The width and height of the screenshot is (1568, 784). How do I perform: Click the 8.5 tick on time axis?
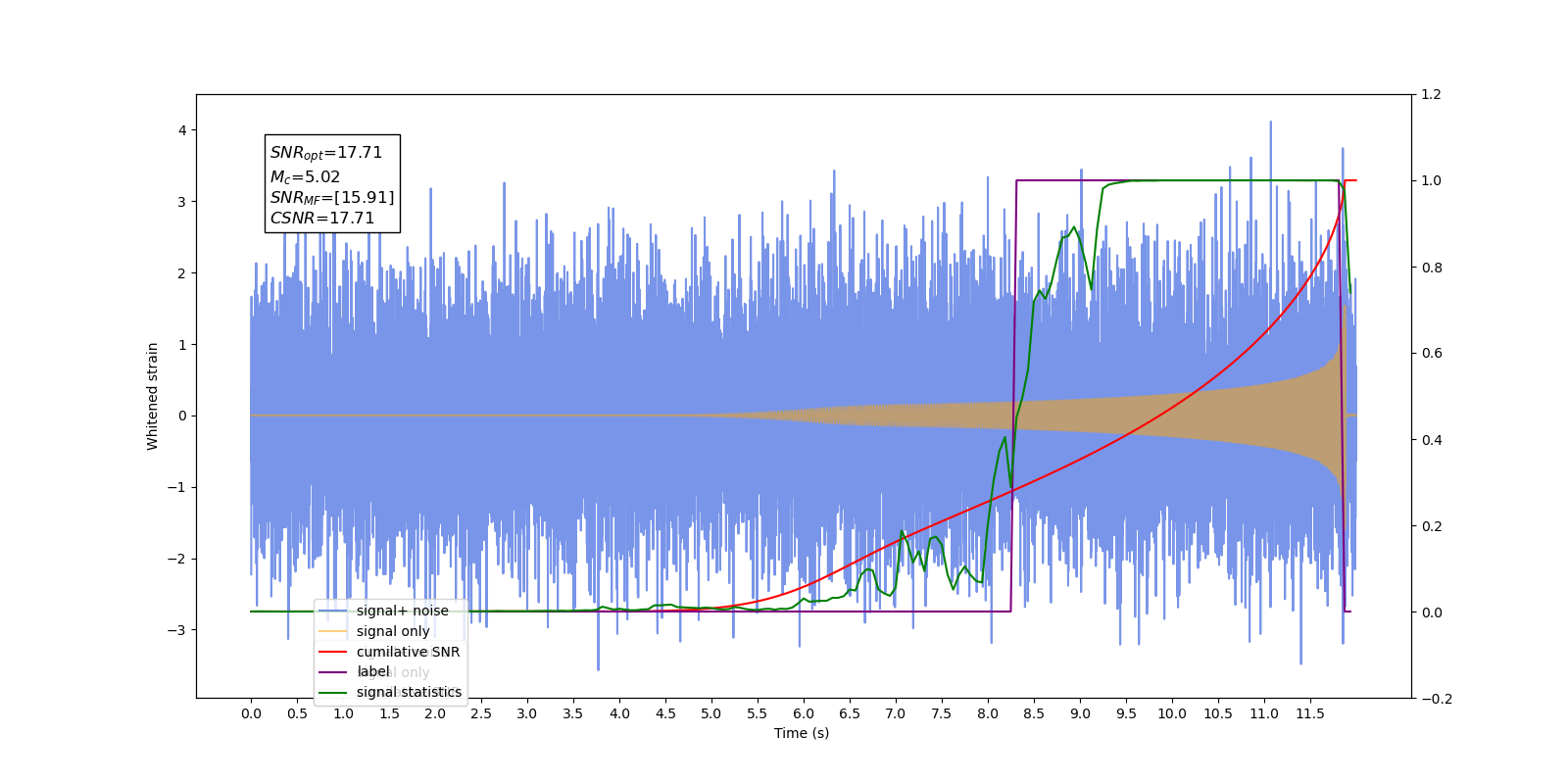[x=1034, y=713]
